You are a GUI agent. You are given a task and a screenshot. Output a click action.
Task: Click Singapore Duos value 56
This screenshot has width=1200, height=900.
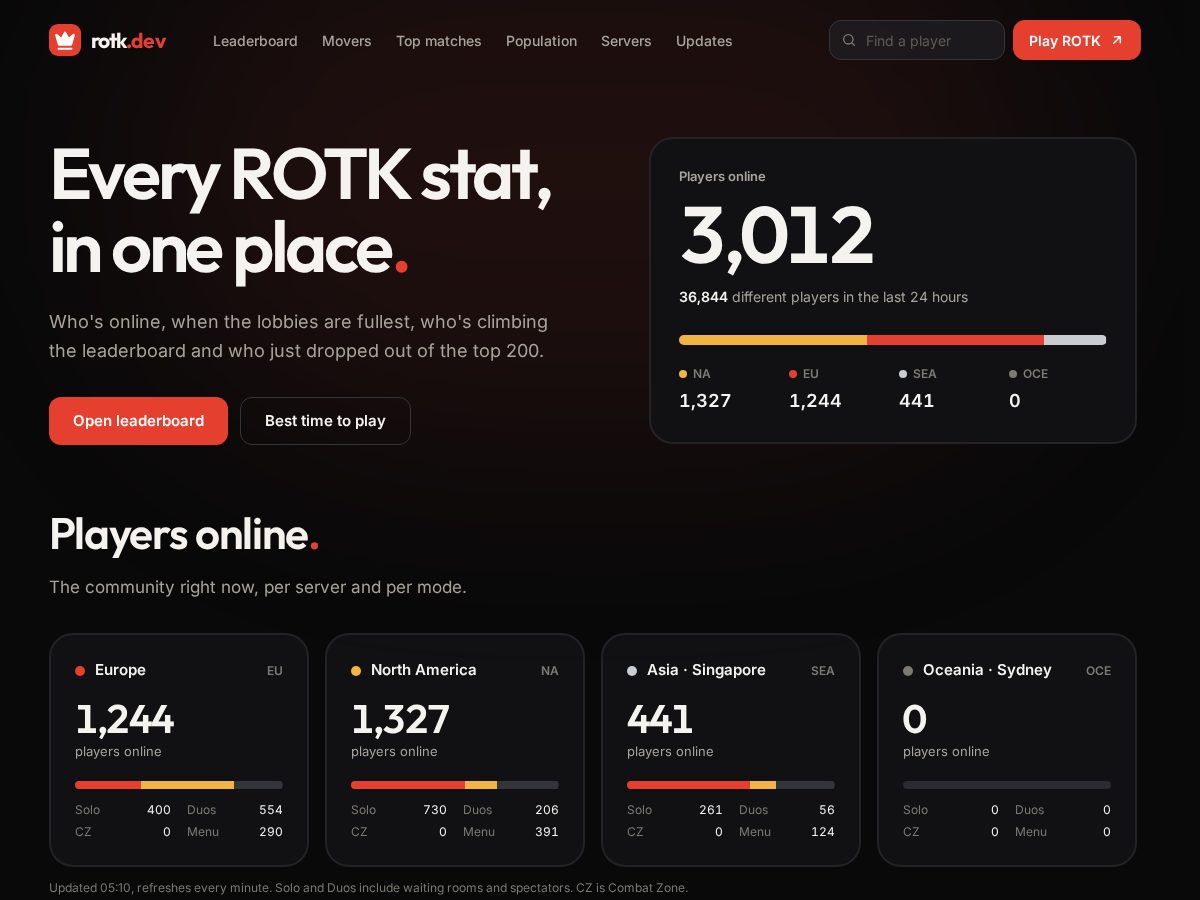click(x=827, y=810)
